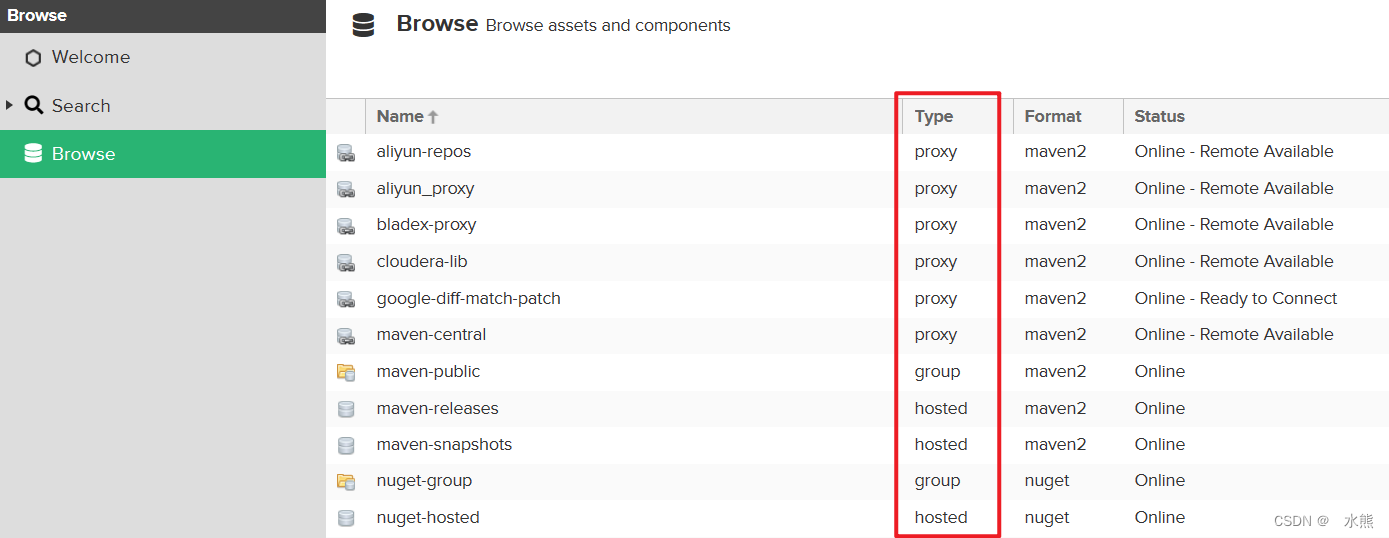The image size is (1389, 538).
Task: Sort by the Name column header
Action: pos(634,116)
